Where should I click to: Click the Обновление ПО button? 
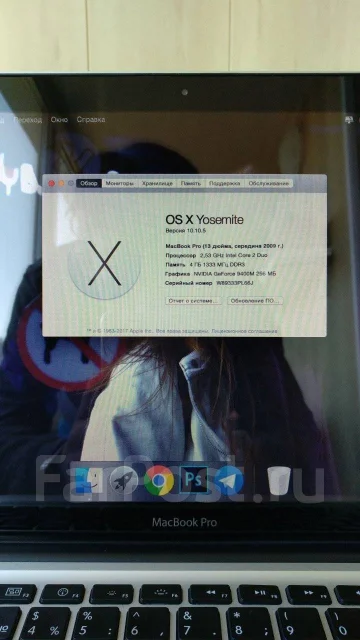(x=255, y=301)
